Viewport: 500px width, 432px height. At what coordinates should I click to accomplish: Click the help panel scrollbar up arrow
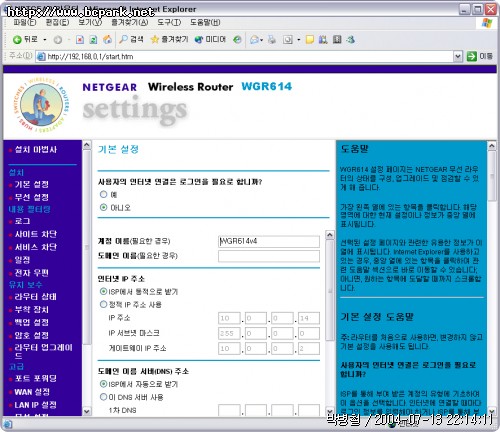tap(492, 146)
